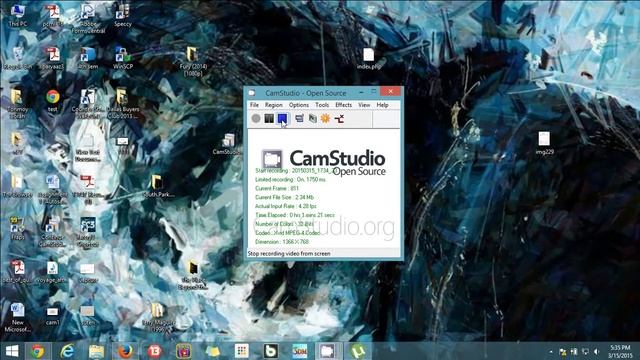Open Chrome from the taskbar
The width and height of the screenshot is (640, 360).
38,351
